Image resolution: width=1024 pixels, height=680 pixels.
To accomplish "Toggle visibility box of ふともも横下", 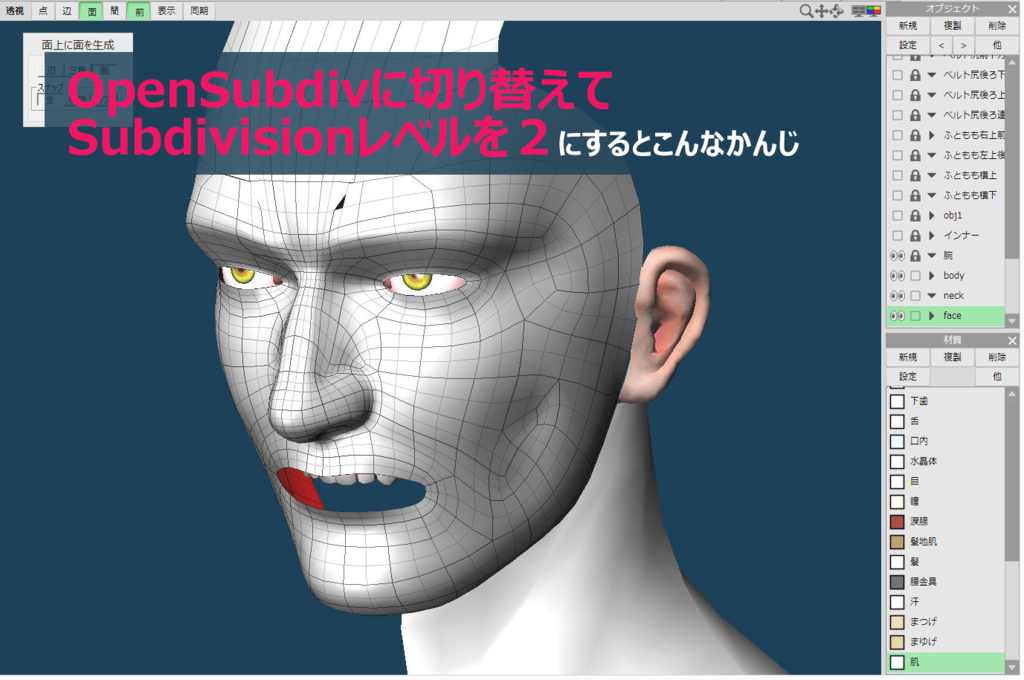I will coord(898,195).
